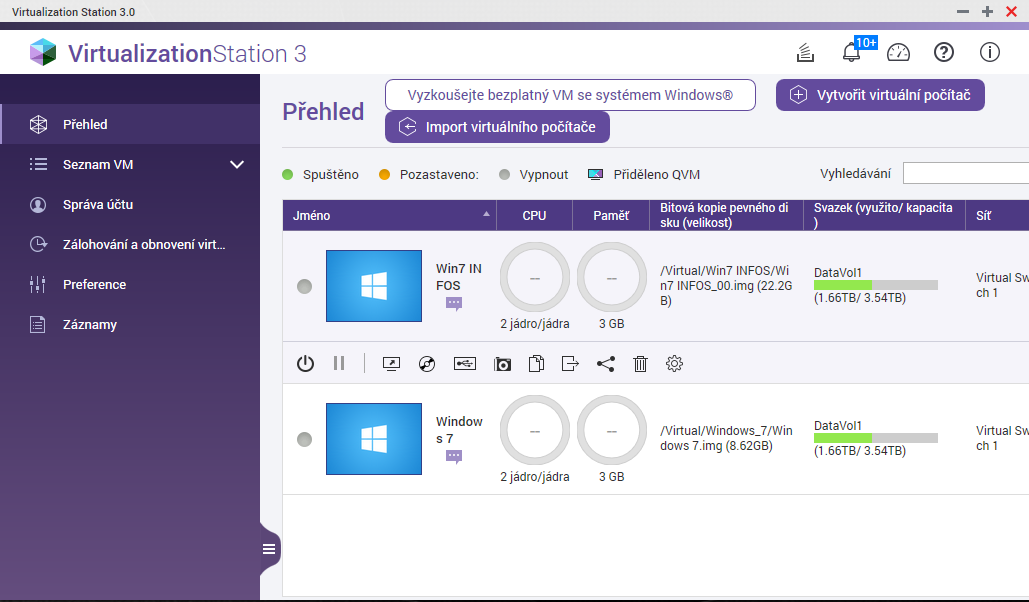1029x602 pixels.
Task: Click the Win7 INFOS status indicator
Action: tap(304, 286)
